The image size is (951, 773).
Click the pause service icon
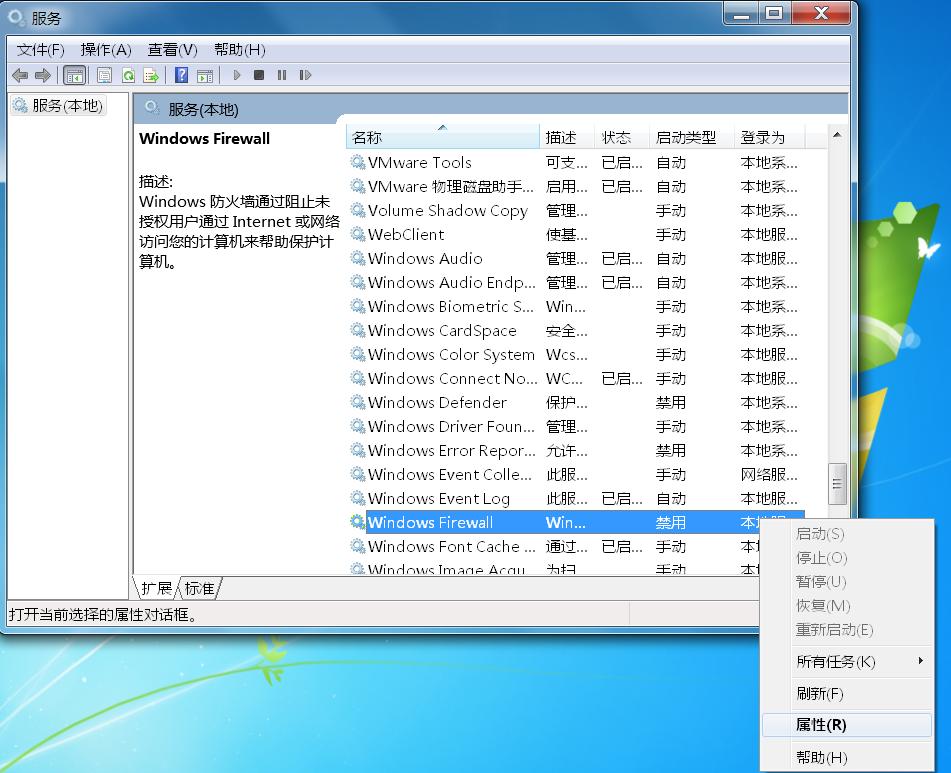coord(283,75)
